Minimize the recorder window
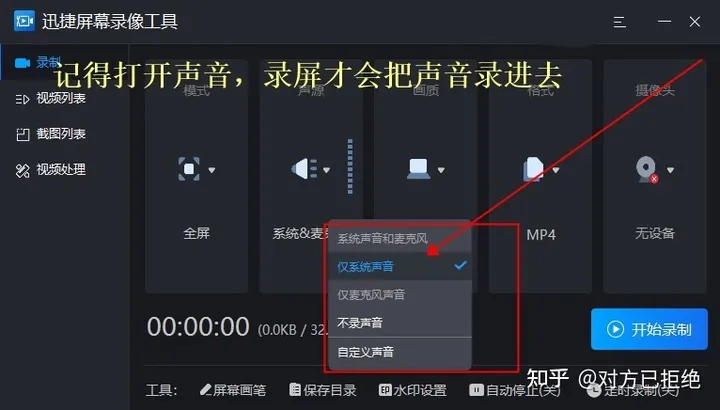The height and width of the screenshot is (410, 720). [664, 22]
